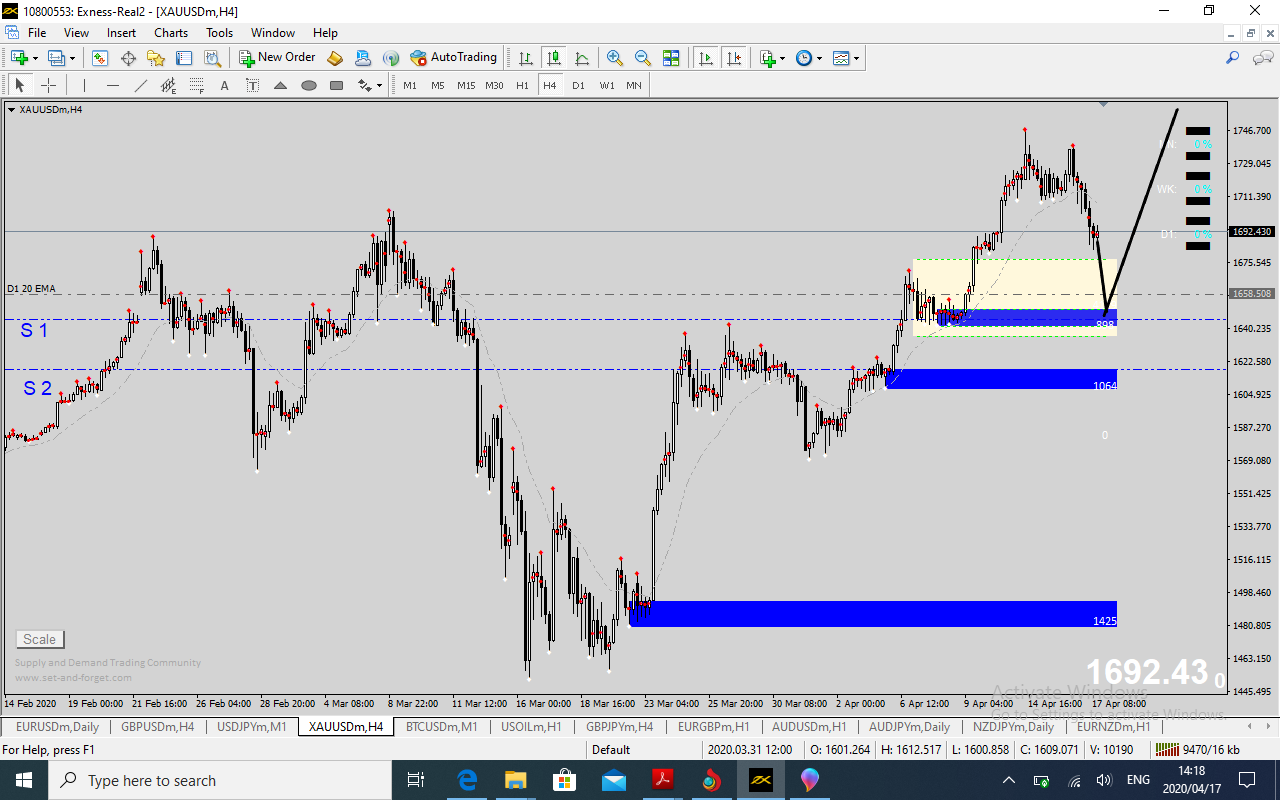Toggle AutoTrading on or off
This screenshot has height=800, width=1280.
(453, 58)
